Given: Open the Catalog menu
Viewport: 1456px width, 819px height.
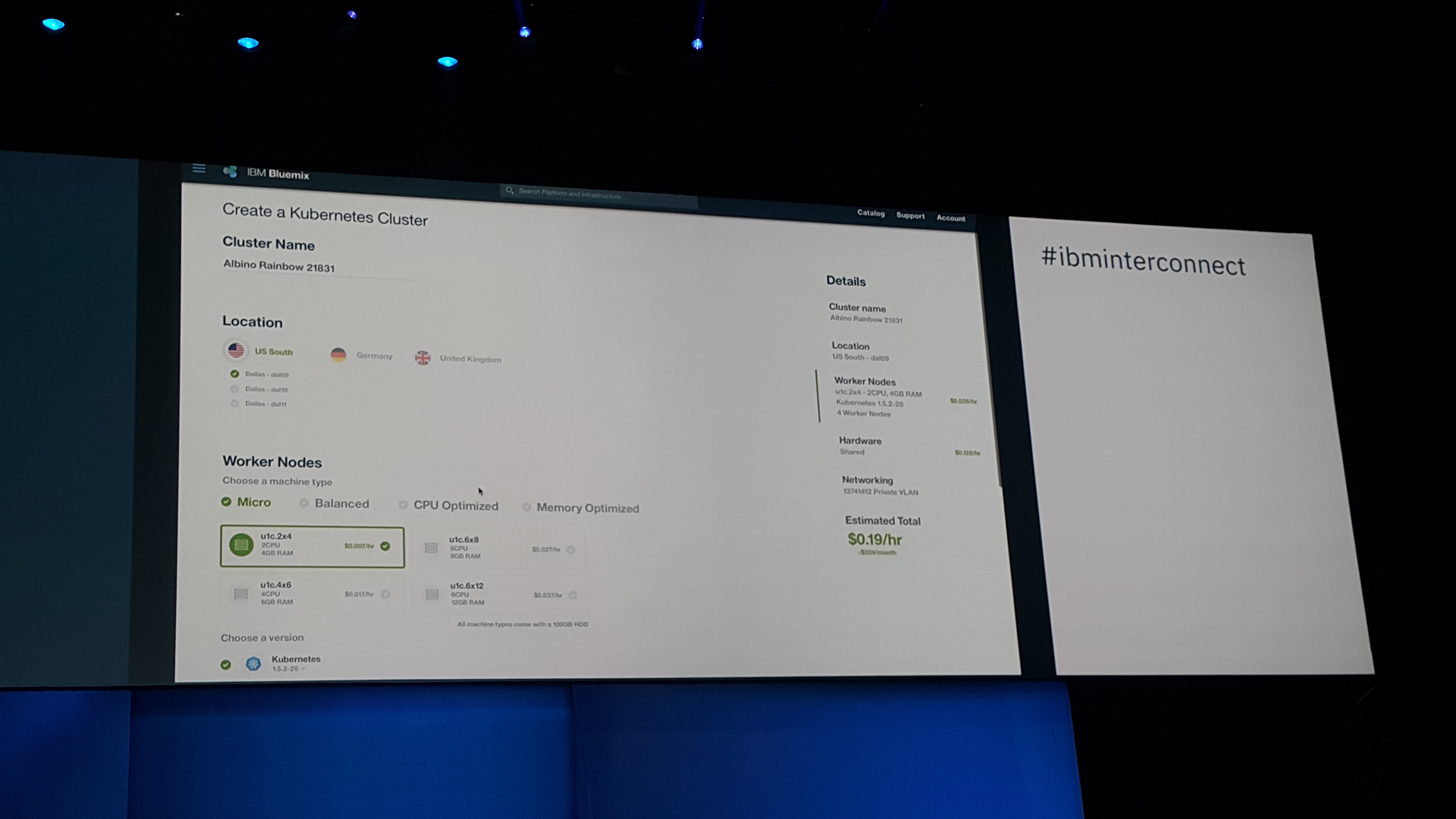Looking at the screenshot, I should tap(871, 213).
